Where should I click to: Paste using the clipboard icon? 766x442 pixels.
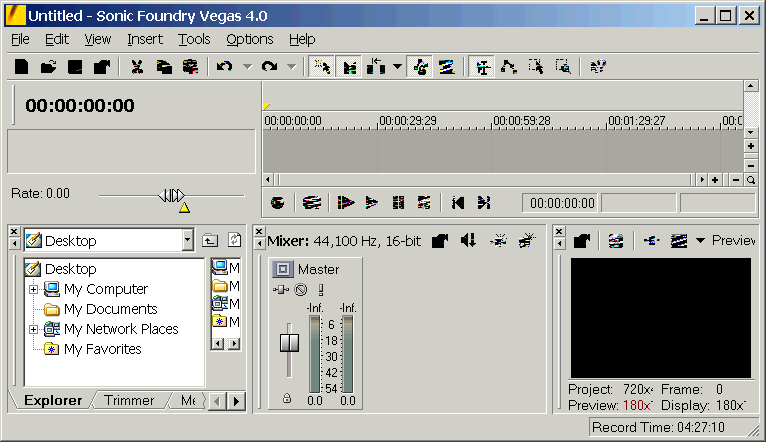[190, 66]
